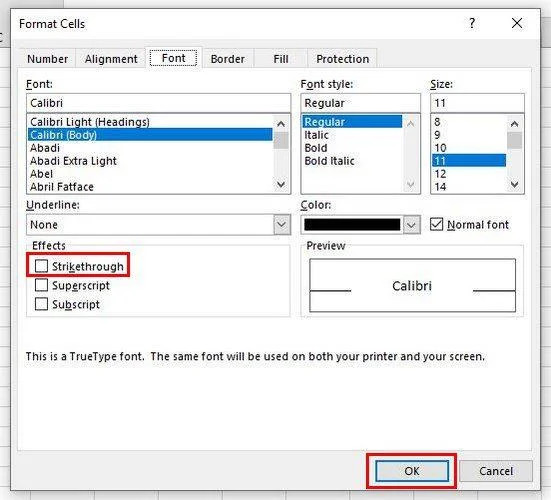Pick the Abril Fatface font
Image resolution: width=551 pixels, height=500 pixels.
coord(150,187)
